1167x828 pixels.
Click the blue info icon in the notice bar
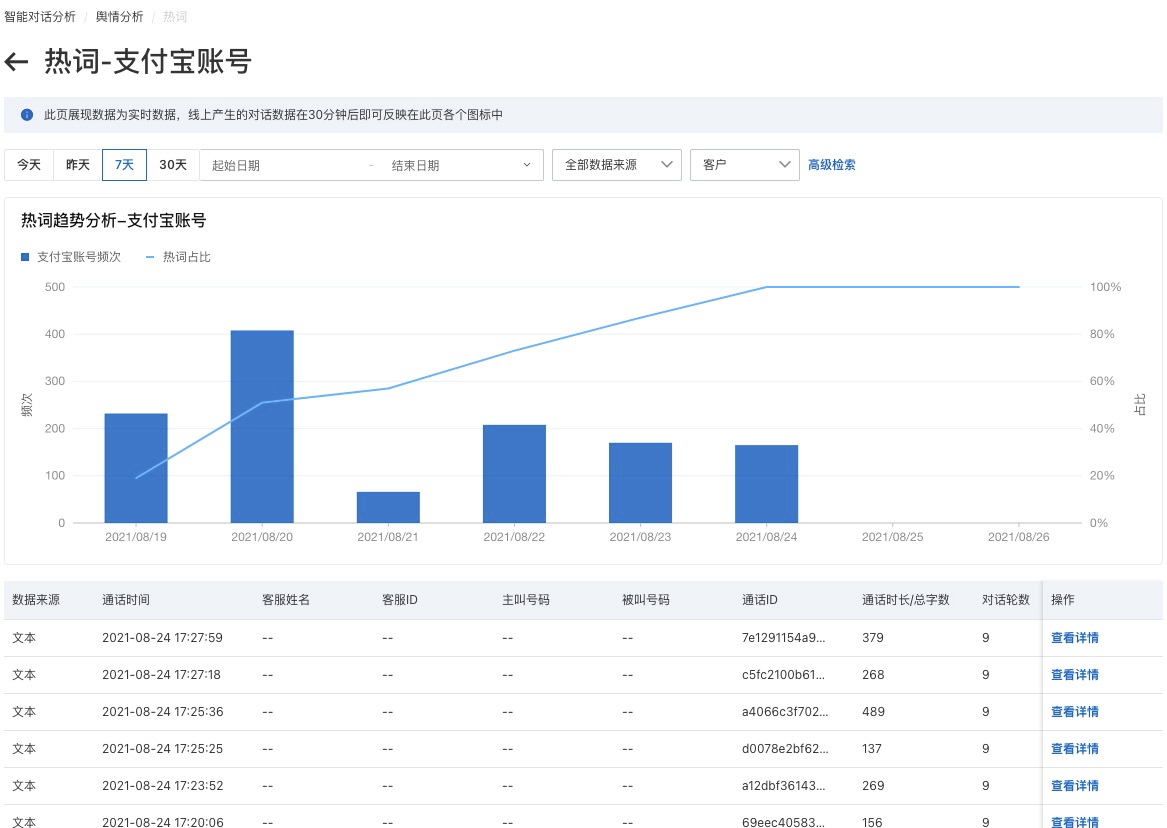(x=27, y=115)
